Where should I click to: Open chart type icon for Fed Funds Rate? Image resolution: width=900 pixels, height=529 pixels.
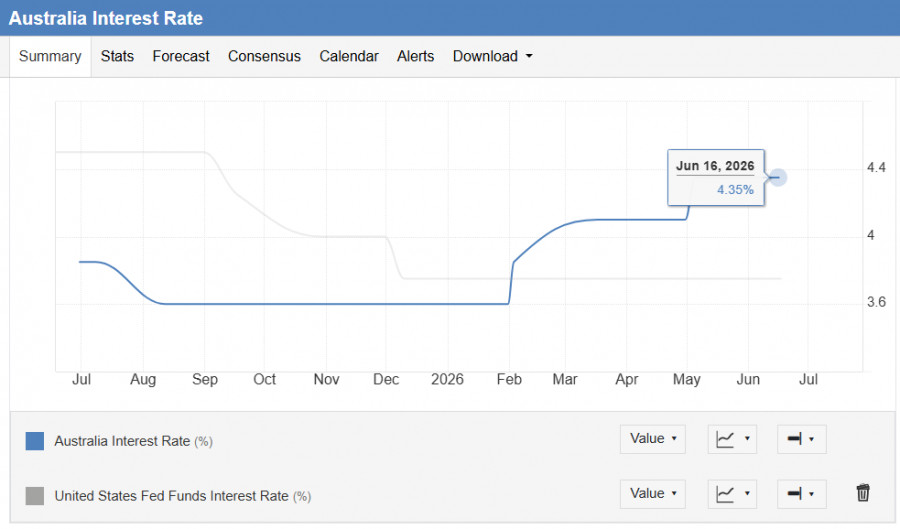(x=732, y=494)
